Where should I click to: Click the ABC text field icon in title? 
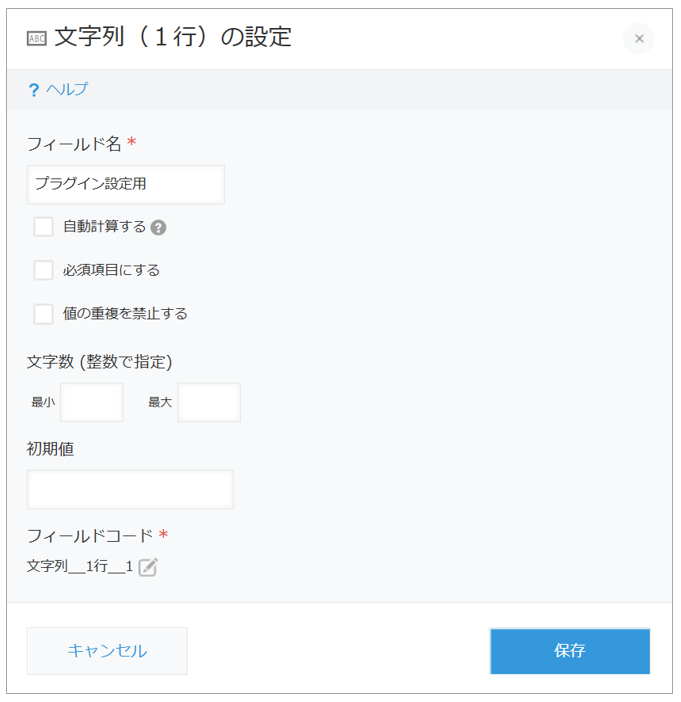pos(37,39)
